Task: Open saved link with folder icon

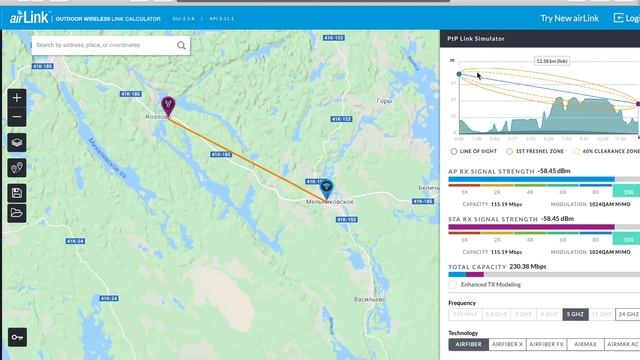Action: (17, 213)
